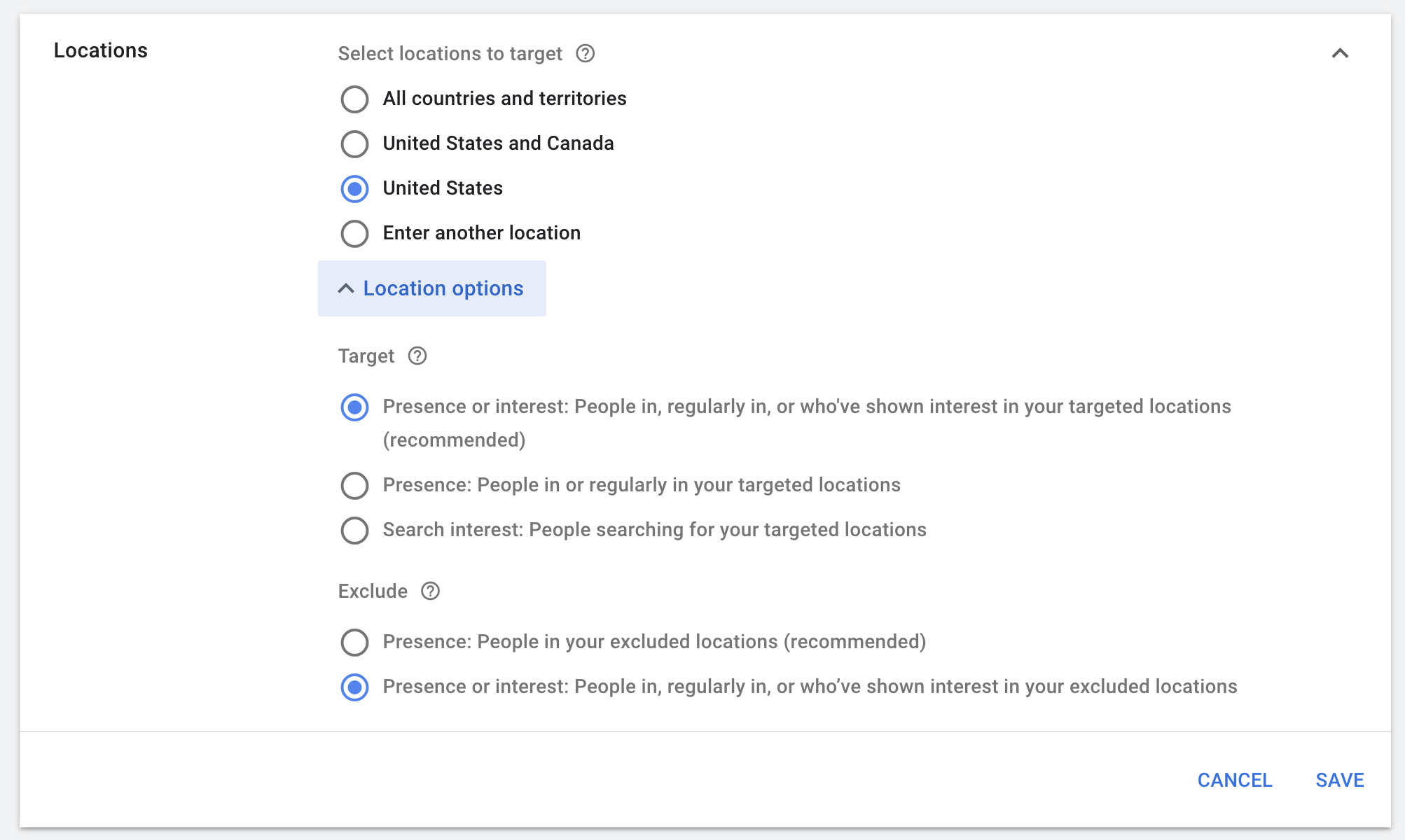The width and height of the screenshot is (1405, 840).
Task: Open the Target help tooltip icon
Action: [x=417, y=356]
